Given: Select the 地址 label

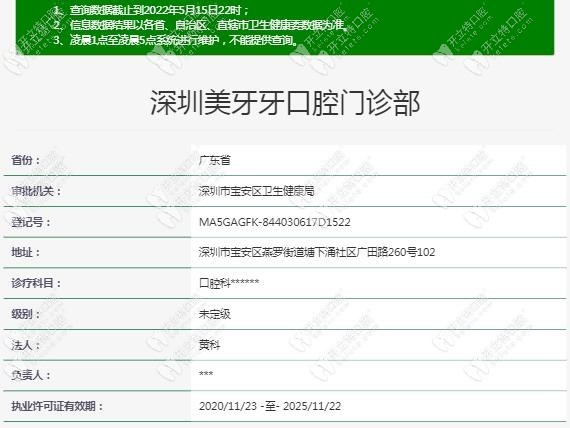Looking at the screenshot, I should click(x=25, y=252).
